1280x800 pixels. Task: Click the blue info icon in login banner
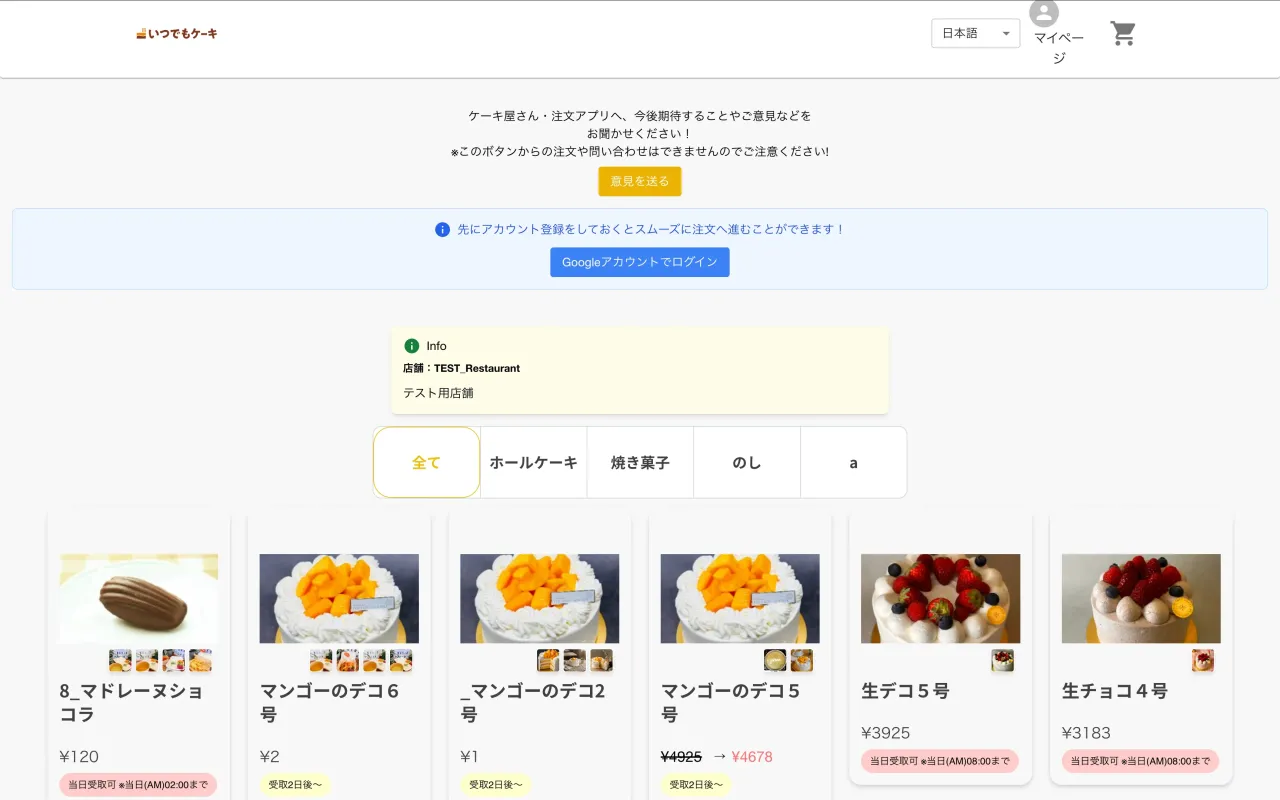pos(442,230)
